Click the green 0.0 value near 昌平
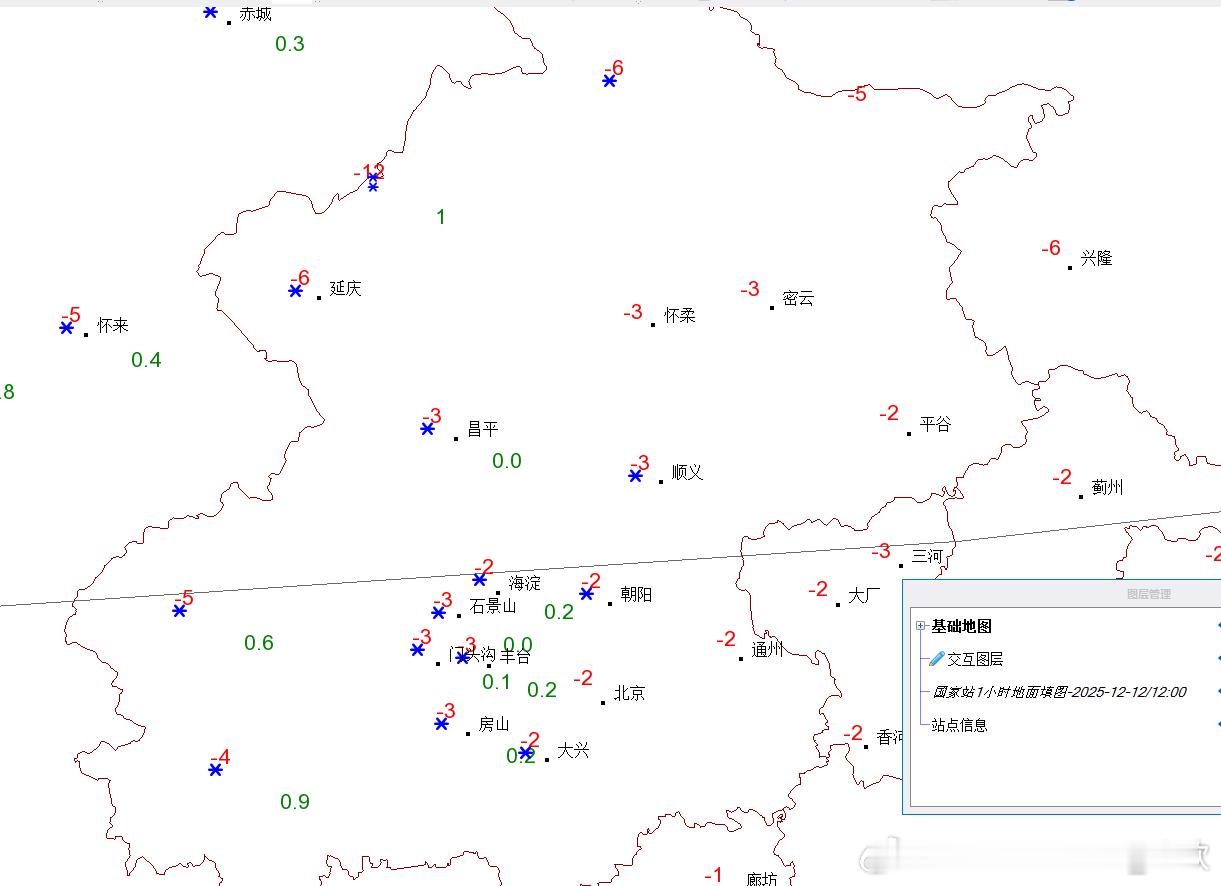Image resolution: width=1221 pixels, height=886 pixels. 507,461
